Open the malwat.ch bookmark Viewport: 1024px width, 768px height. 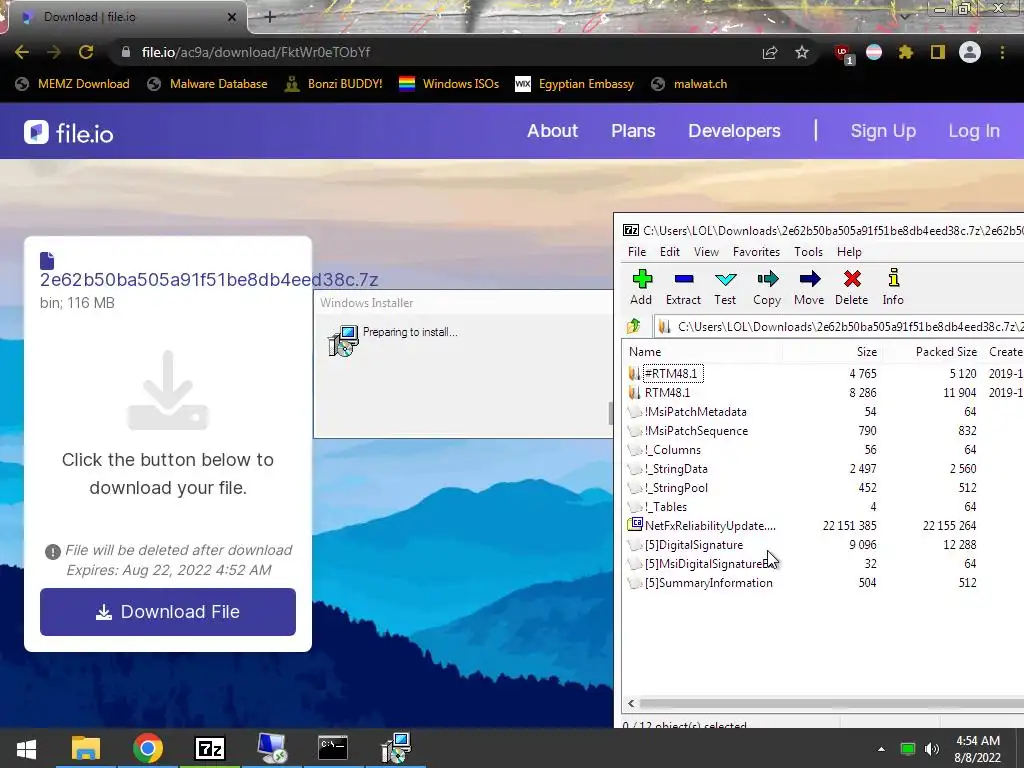(689, 84)
